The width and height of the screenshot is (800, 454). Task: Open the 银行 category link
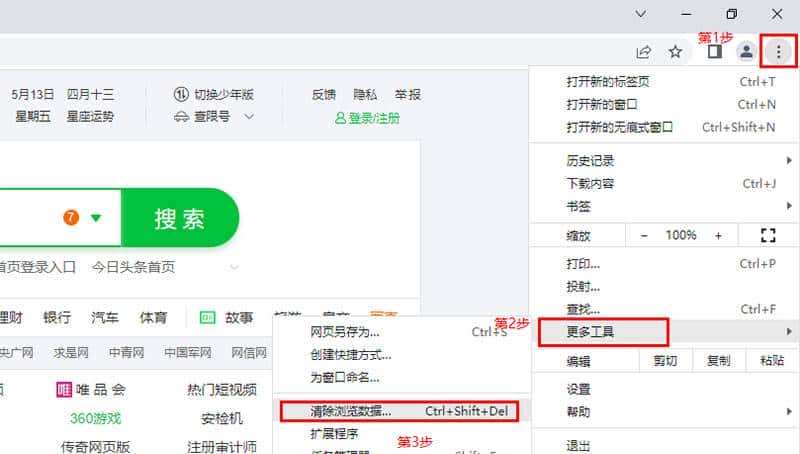57,317
